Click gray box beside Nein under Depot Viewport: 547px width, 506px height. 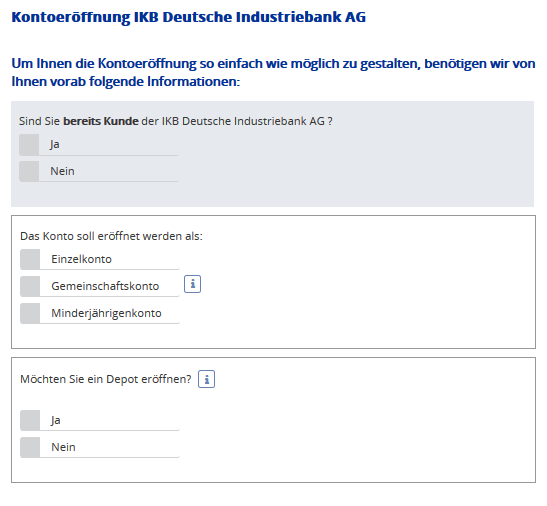coord(30,447)
